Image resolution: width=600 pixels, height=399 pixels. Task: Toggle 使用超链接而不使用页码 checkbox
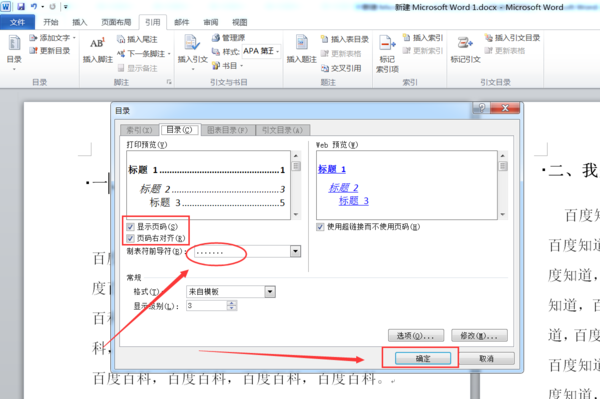320,227
